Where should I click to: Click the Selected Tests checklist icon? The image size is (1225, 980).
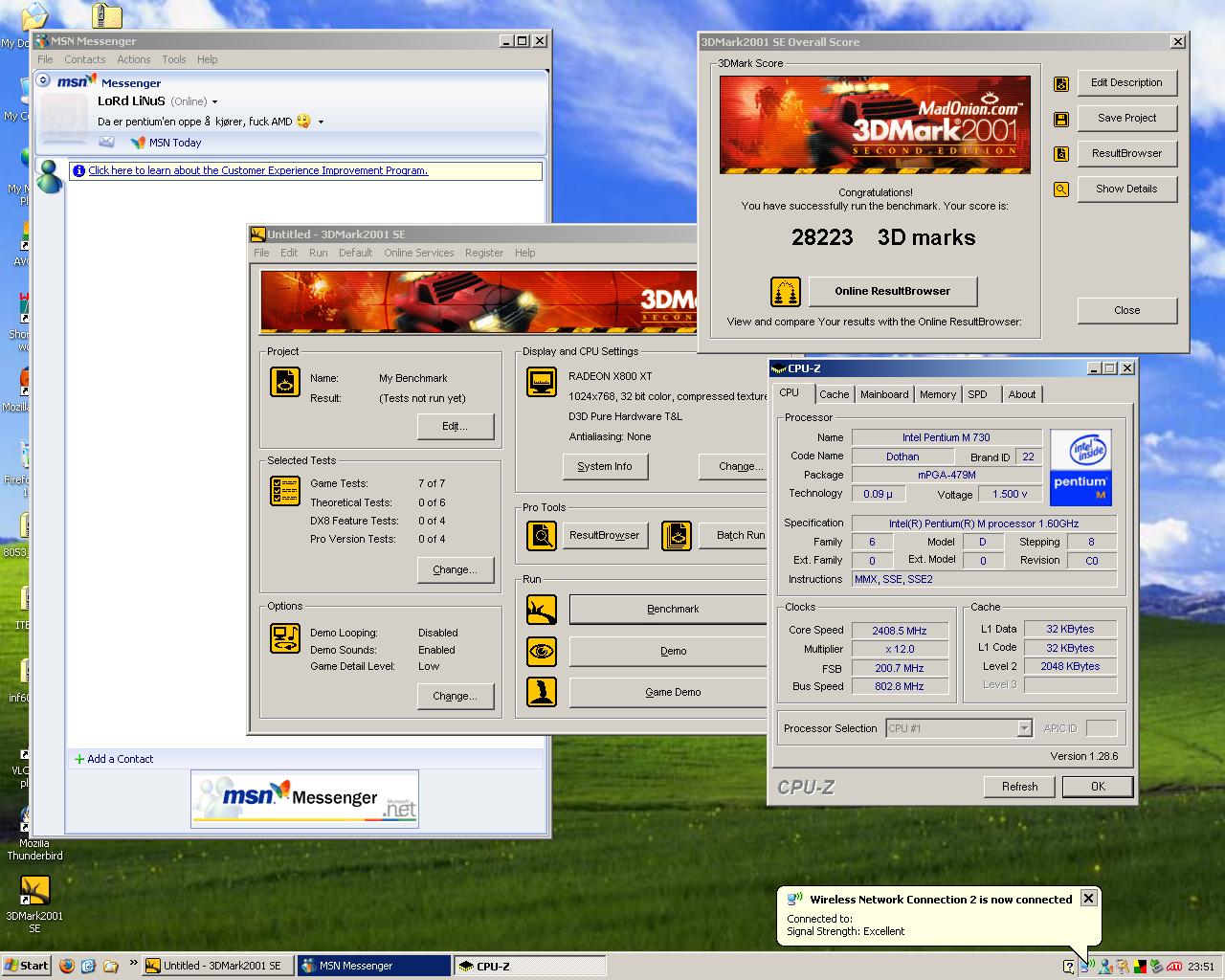click(x=285, y=491)
